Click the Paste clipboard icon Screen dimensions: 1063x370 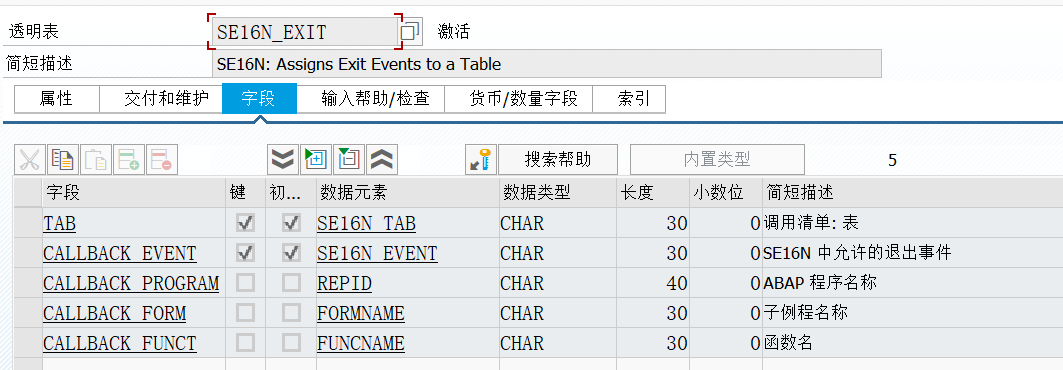click(96, 160)
